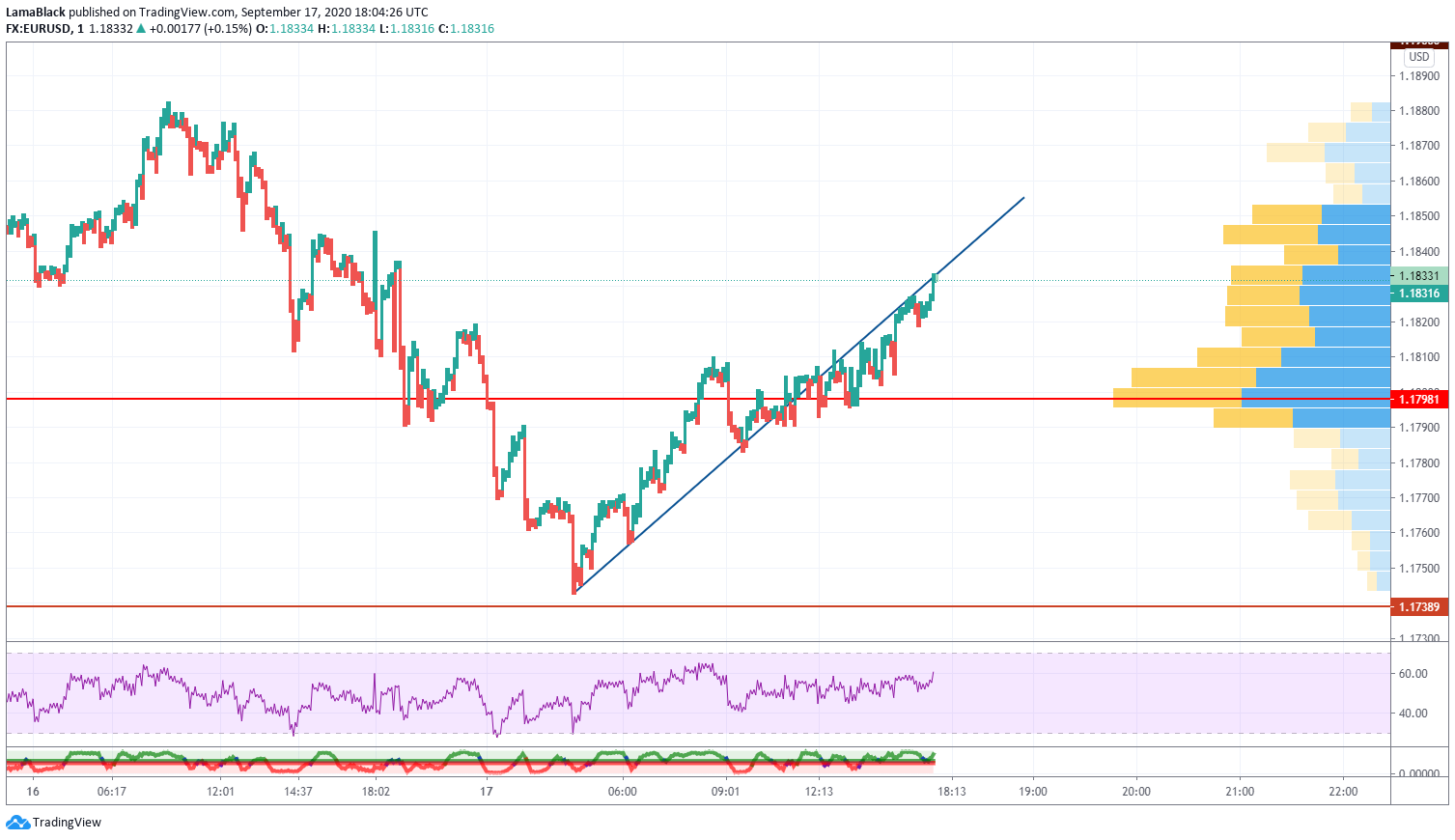
Task: Click the open value O:1.18334
Action: tap(284, 29)
